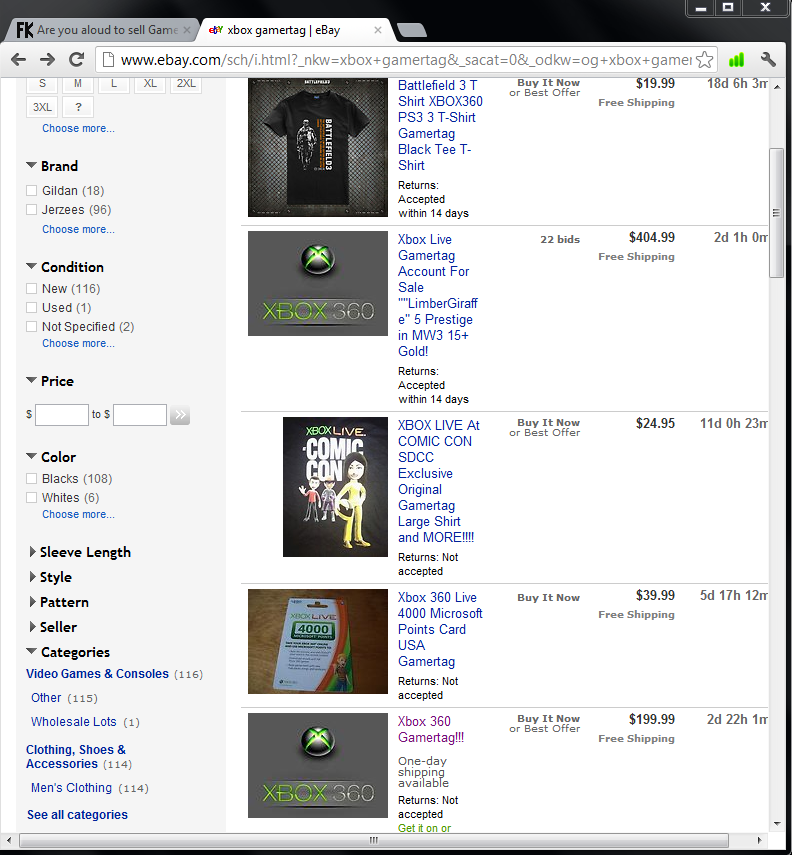792x855 pixels.
Task: Open the Xbox Live Comic Con shirt image
Action: [335, 487]
